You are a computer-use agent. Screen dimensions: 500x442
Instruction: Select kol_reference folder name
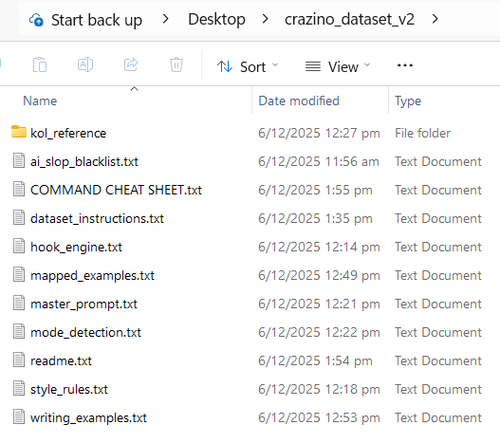coord(68,133)
